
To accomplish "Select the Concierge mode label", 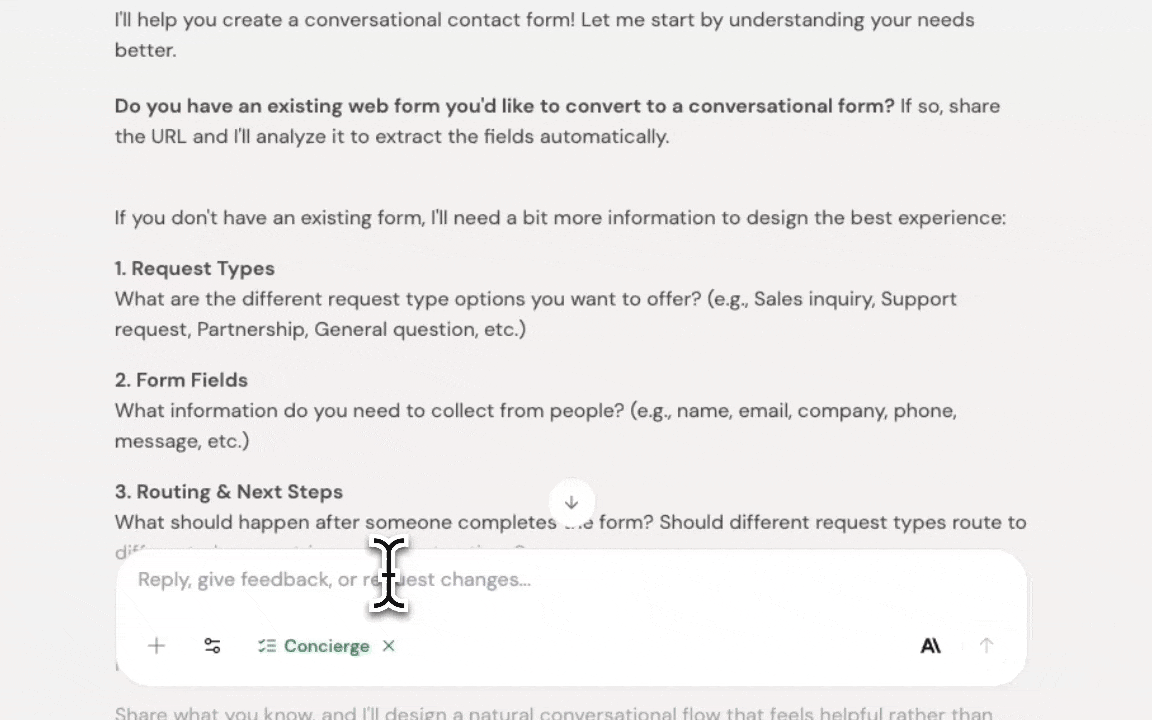I will tap(326, 646).
